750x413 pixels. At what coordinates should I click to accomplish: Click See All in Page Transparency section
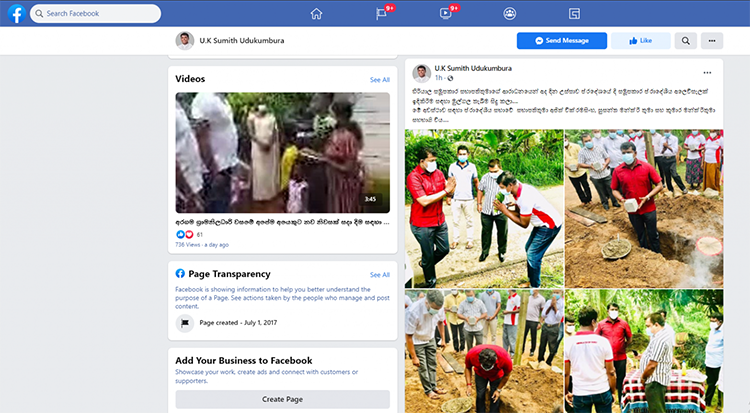tap(379, 274)
